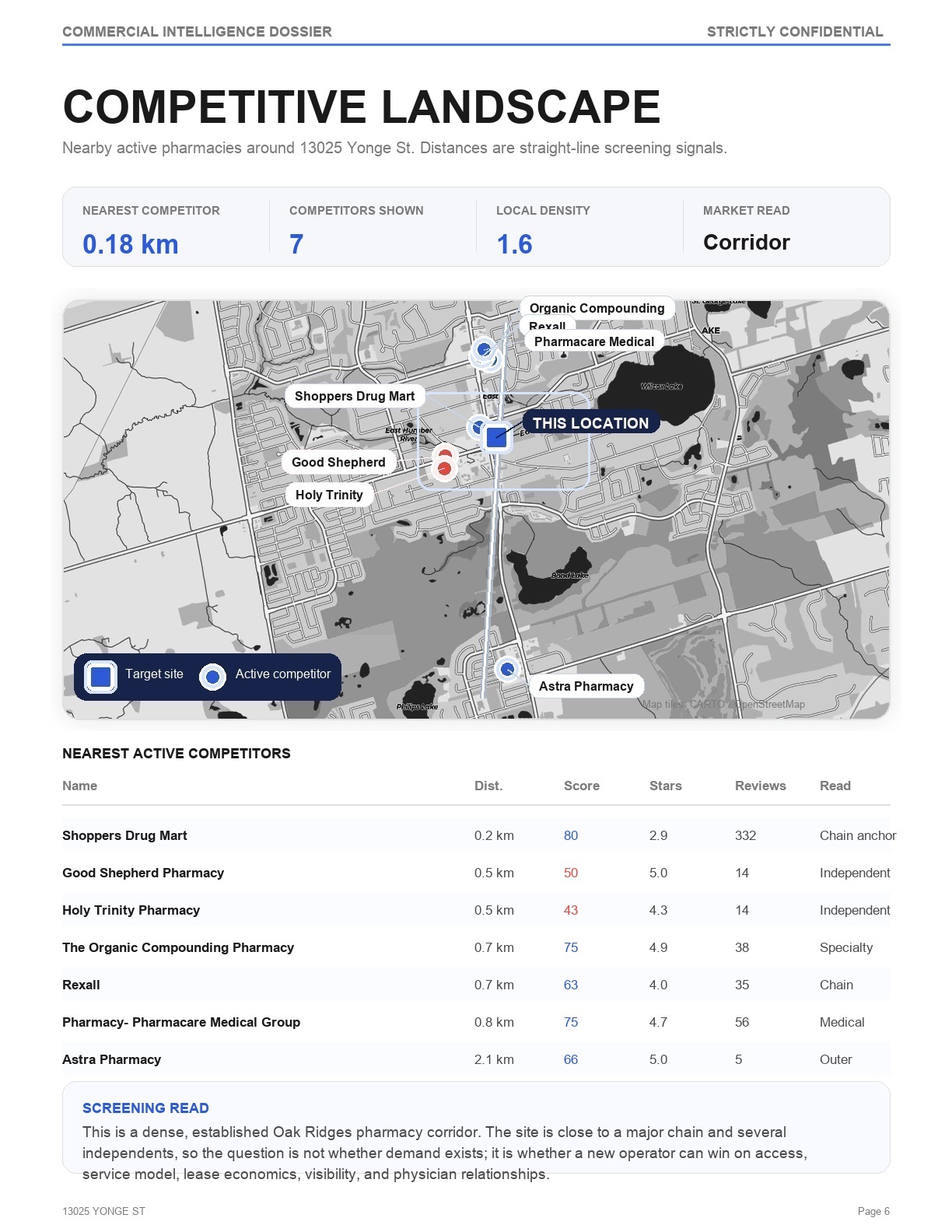Click the local density value 1.6

514,244
